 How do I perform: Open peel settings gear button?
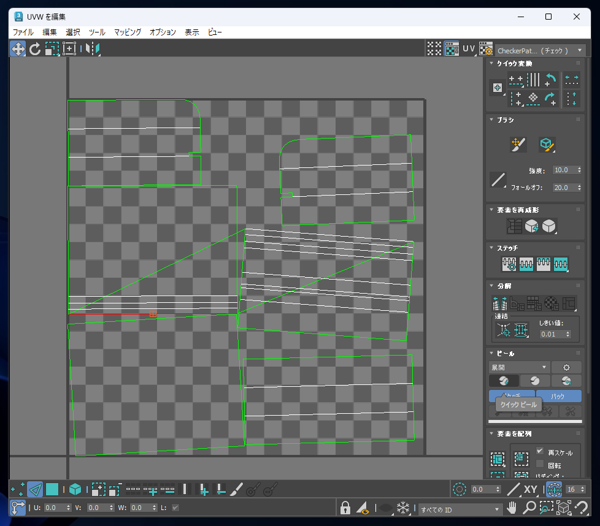coord(566,367)
